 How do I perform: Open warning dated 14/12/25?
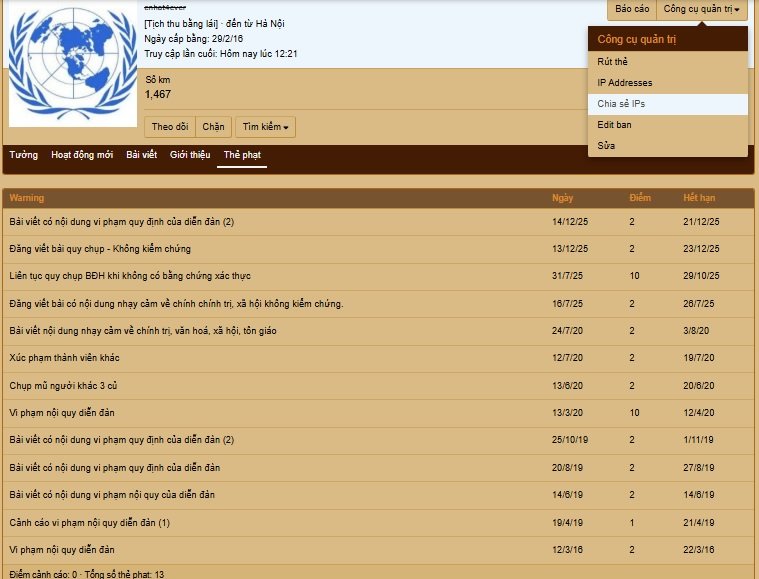pyautogui.click(x=121, y=222)
